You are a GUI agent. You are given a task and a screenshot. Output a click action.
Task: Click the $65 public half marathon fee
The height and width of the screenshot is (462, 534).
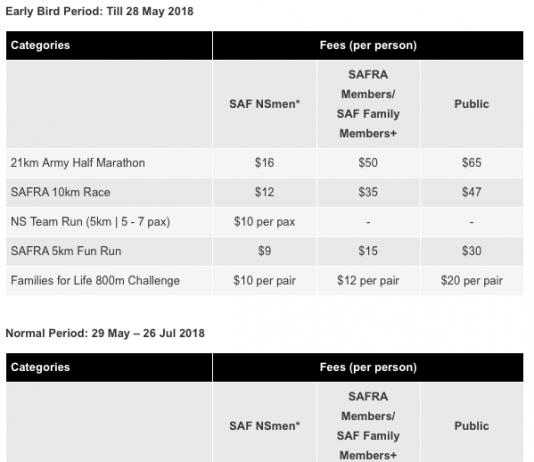tap(472, 163)
